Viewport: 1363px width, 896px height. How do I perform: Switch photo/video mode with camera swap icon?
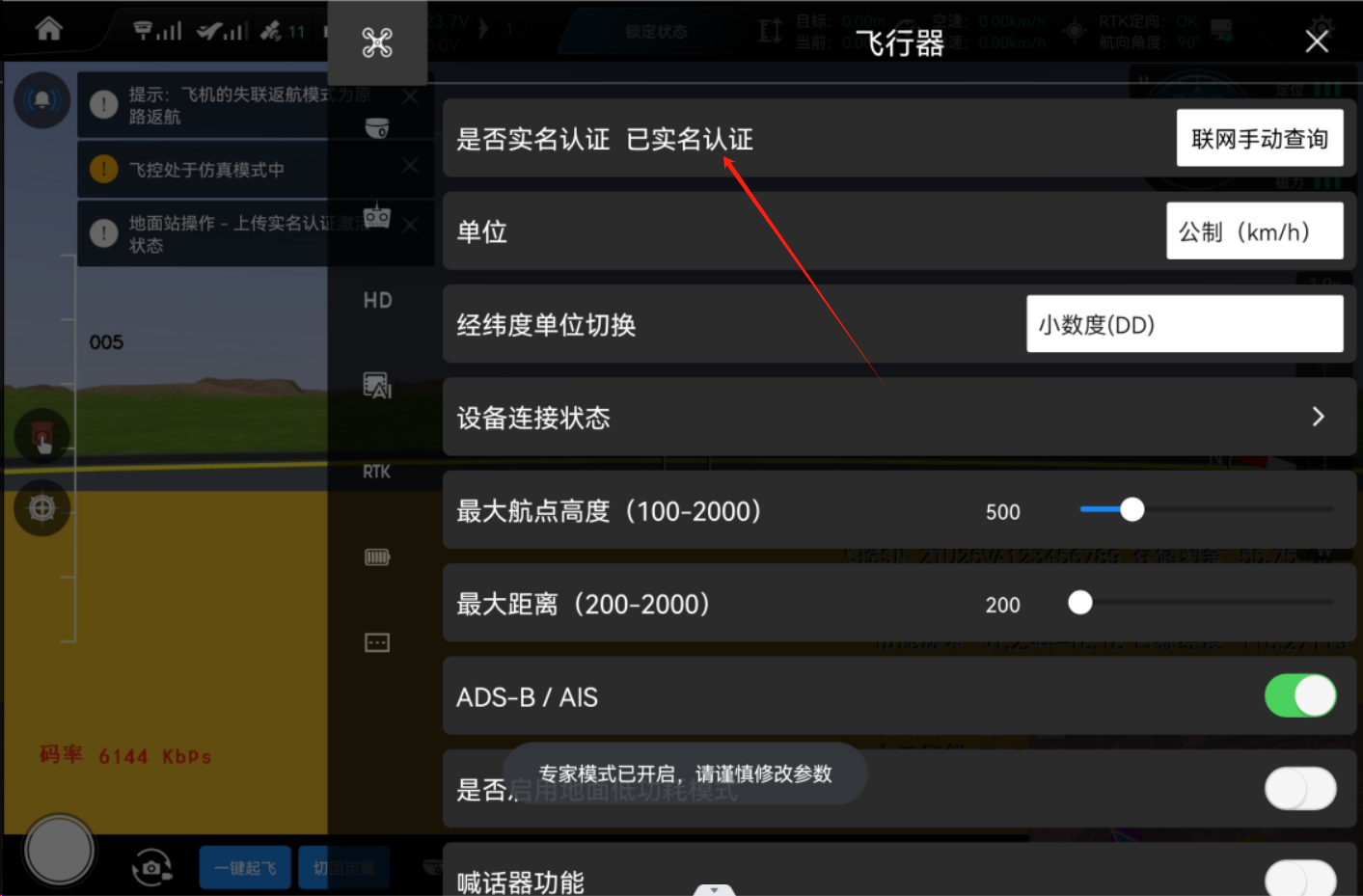(x=151, y=867)
